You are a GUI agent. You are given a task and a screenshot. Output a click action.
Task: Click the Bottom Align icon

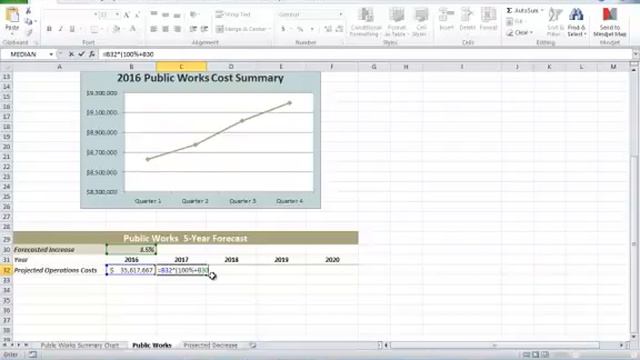(x=177, y=15)
